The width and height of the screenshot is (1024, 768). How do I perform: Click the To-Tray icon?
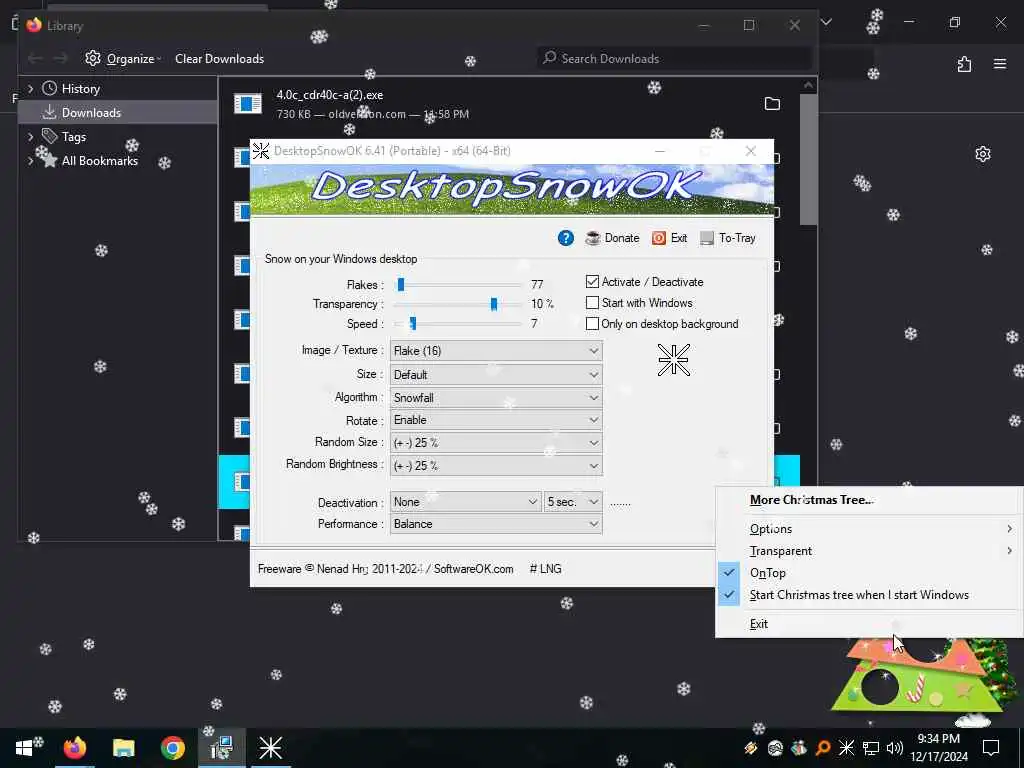(x=707, y=238)
